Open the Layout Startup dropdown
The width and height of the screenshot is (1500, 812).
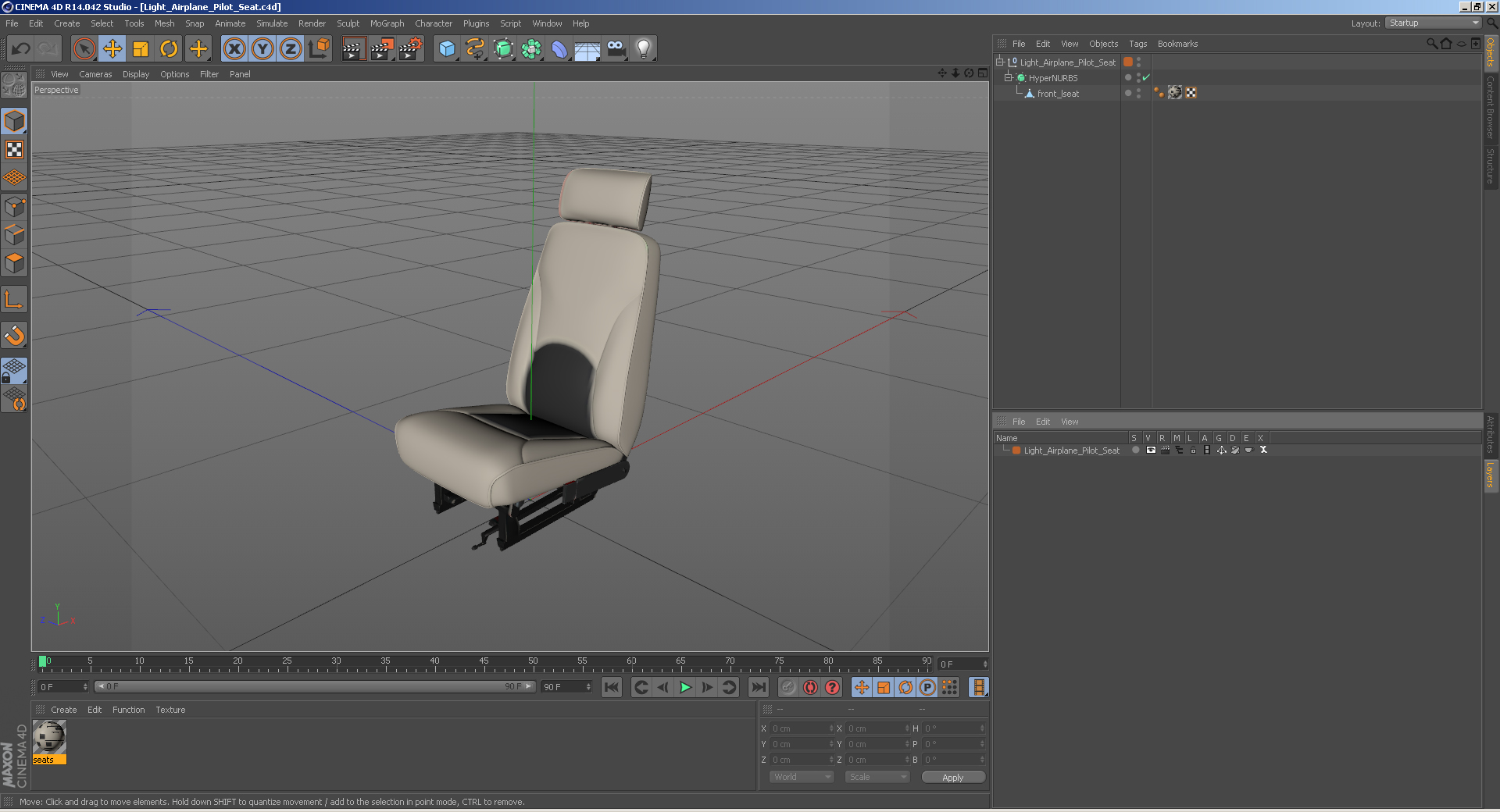[x=1434, y=23]
